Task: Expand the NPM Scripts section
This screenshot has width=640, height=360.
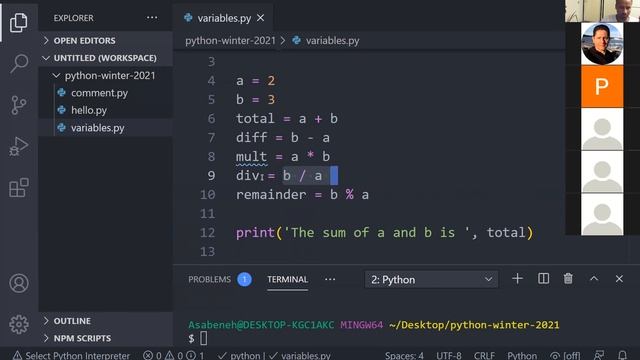Action: (x=106, y=338)
